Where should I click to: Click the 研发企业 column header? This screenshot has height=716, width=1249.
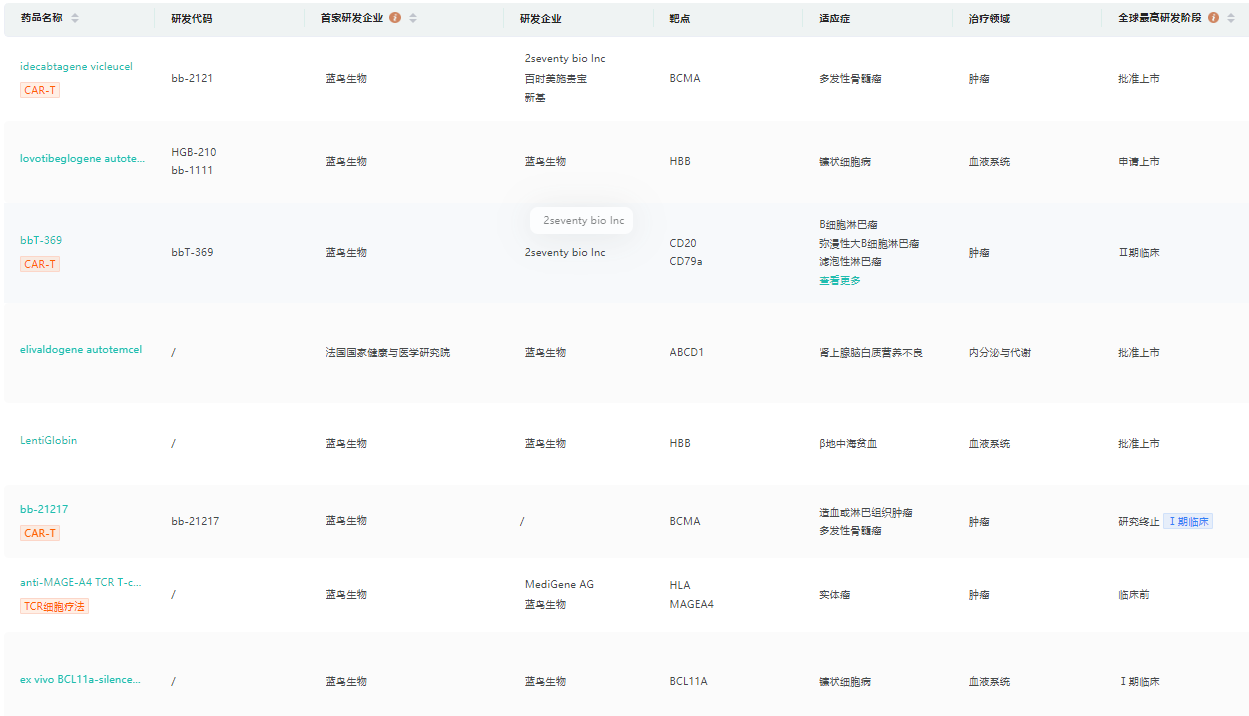[x=540, y=18]
